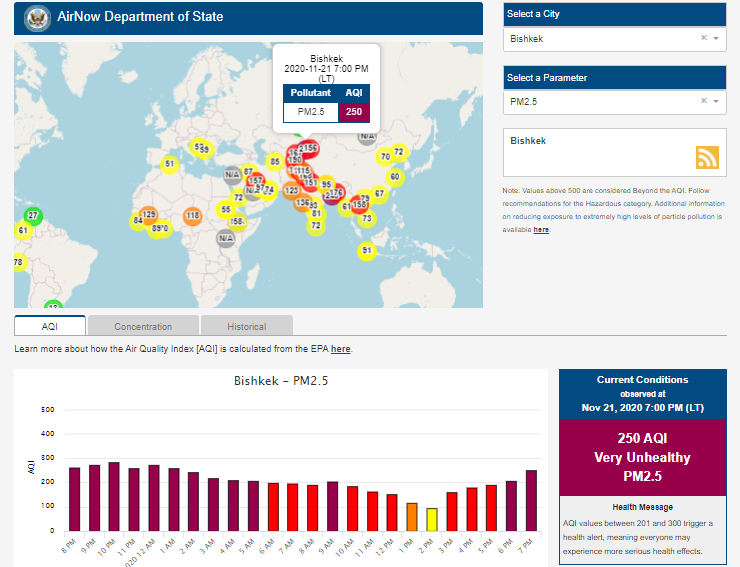Click the yellow 60 AQI map marker
Image resolution: width=740 pixels, height=567 pixels.
394,177
